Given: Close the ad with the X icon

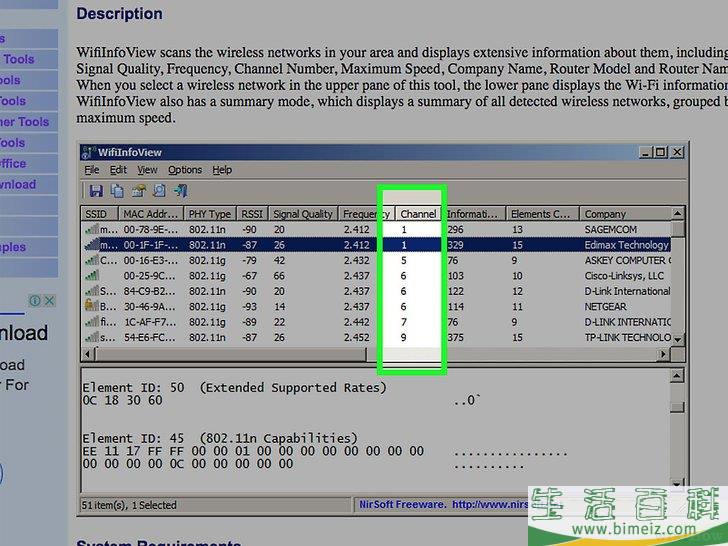Looking at the screenshot, I should point(50,300).
